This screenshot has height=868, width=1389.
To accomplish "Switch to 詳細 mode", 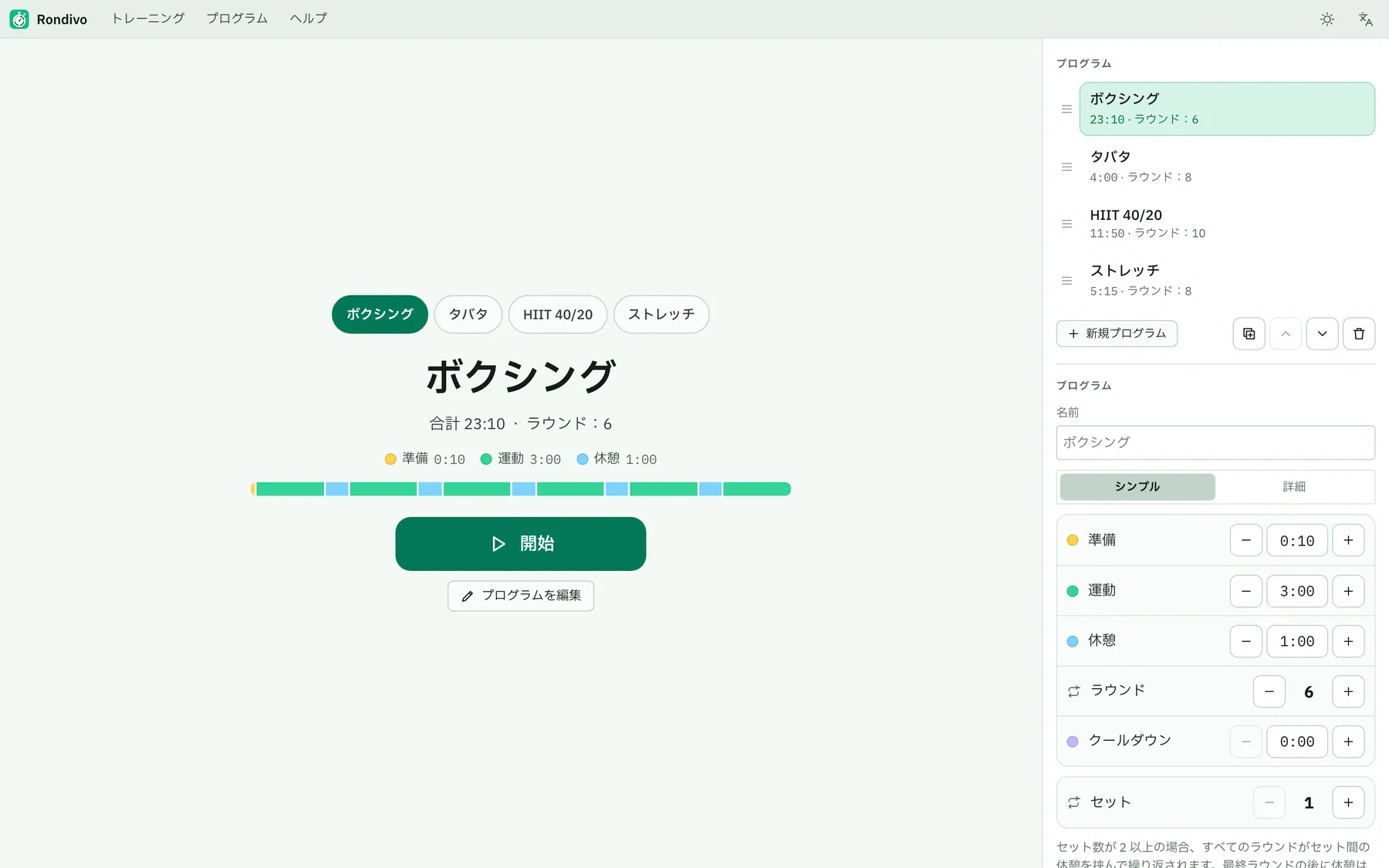I will pos(1294,487).
